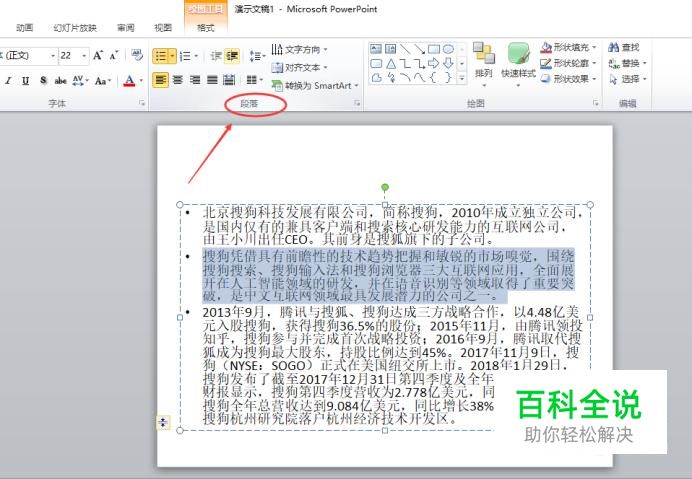692x479 pixels.
Task: Select the text box shape in the gallery
Action: 376,49
